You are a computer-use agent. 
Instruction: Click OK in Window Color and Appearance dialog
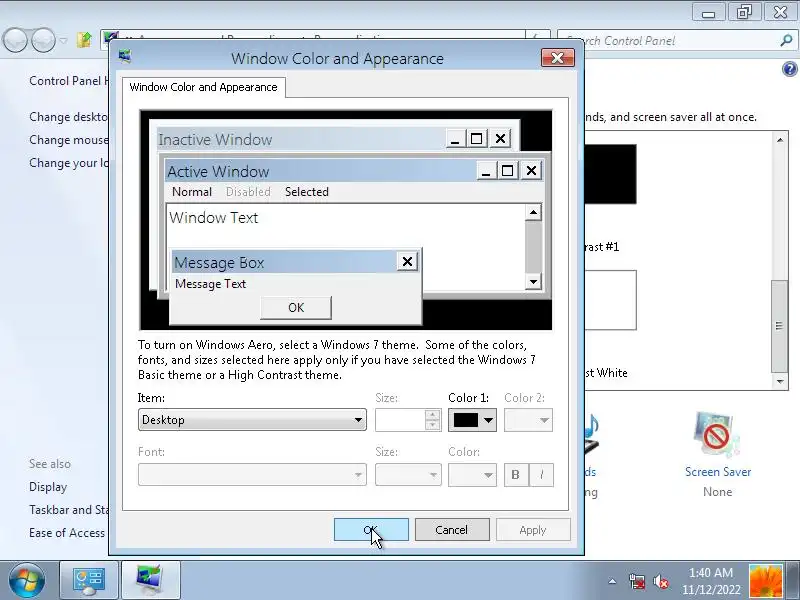(x=371, y=530)
